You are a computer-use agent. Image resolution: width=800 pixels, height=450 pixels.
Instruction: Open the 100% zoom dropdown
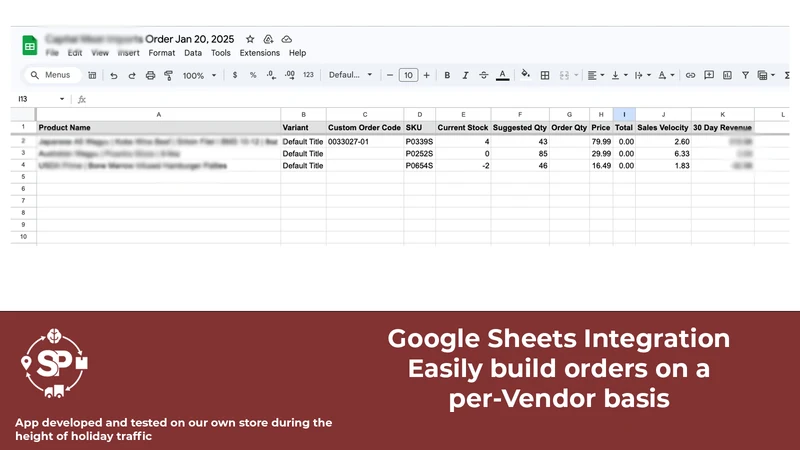pos(199,76)
